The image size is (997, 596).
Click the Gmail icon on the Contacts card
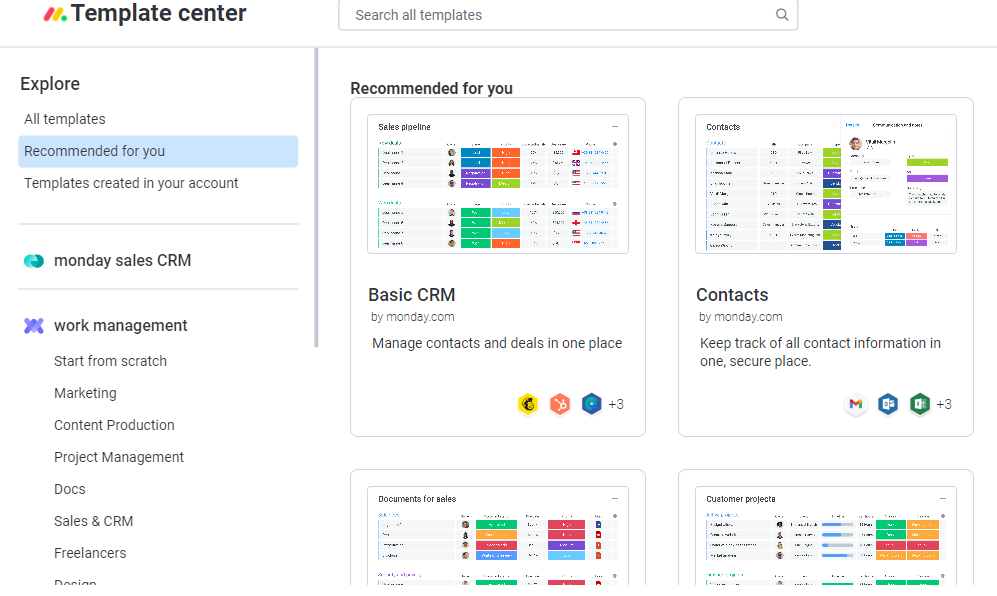tap(856, 404)
